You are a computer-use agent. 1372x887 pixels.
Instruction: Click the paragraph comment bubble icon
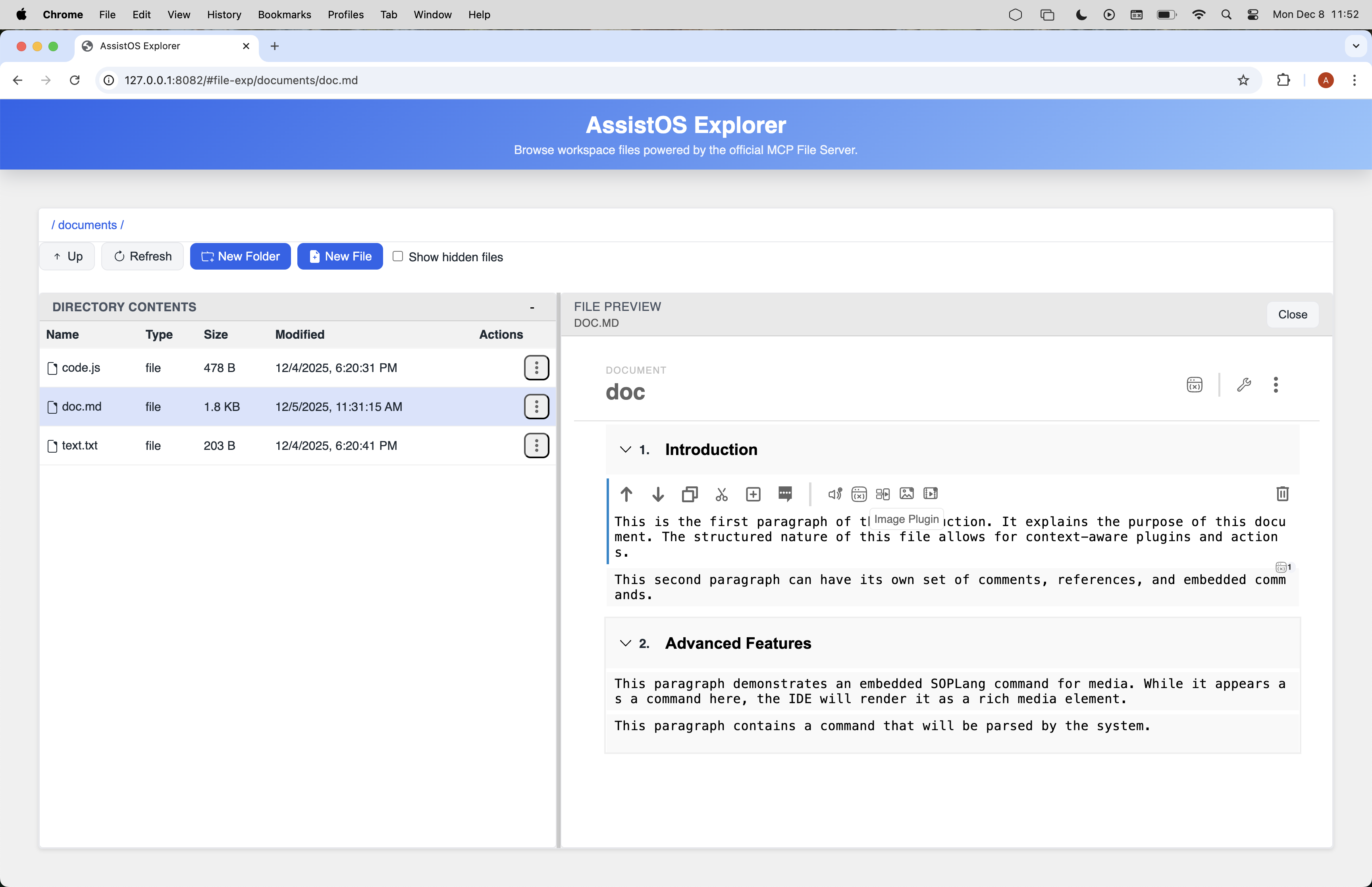coord(785,494)
